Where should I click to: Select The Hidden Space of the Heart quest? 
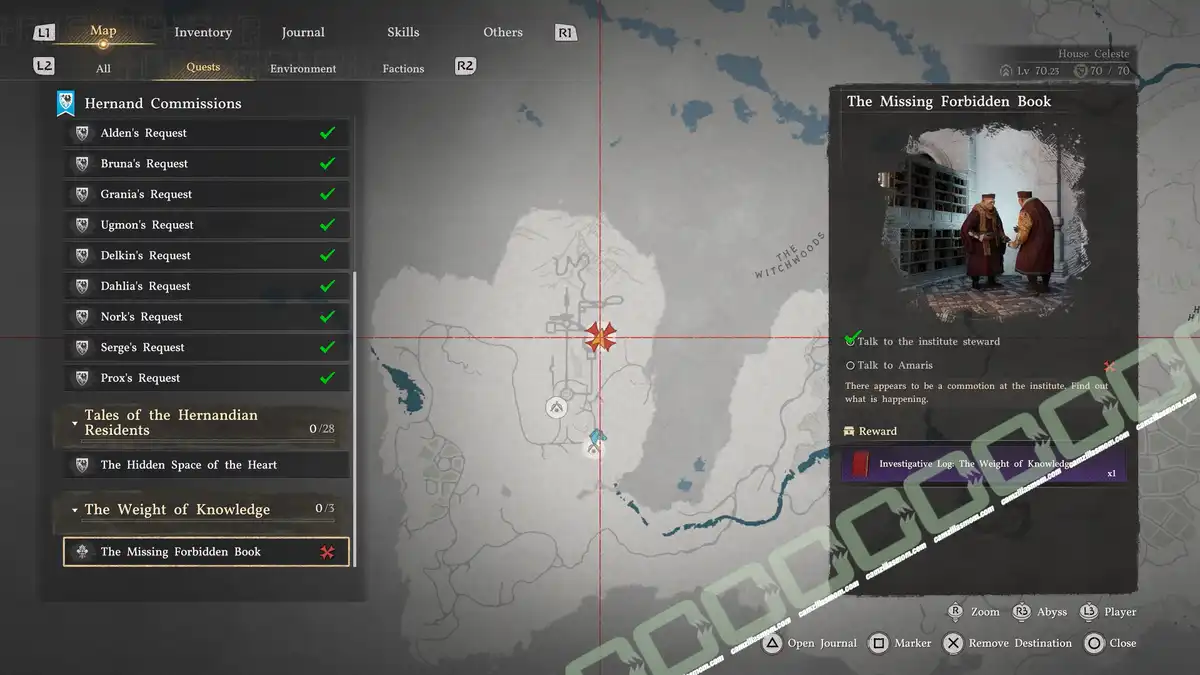[188, 465]
